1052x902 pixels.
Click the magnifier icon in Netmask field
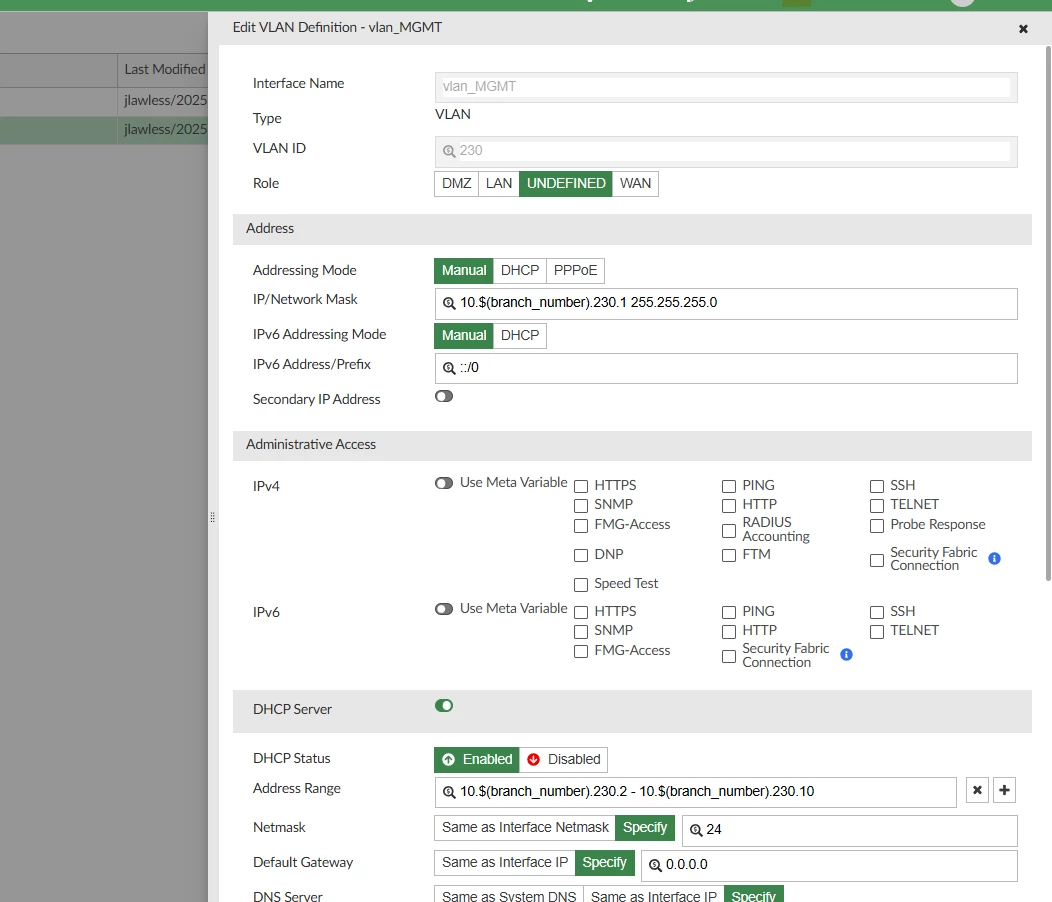[x=696, y=830]
